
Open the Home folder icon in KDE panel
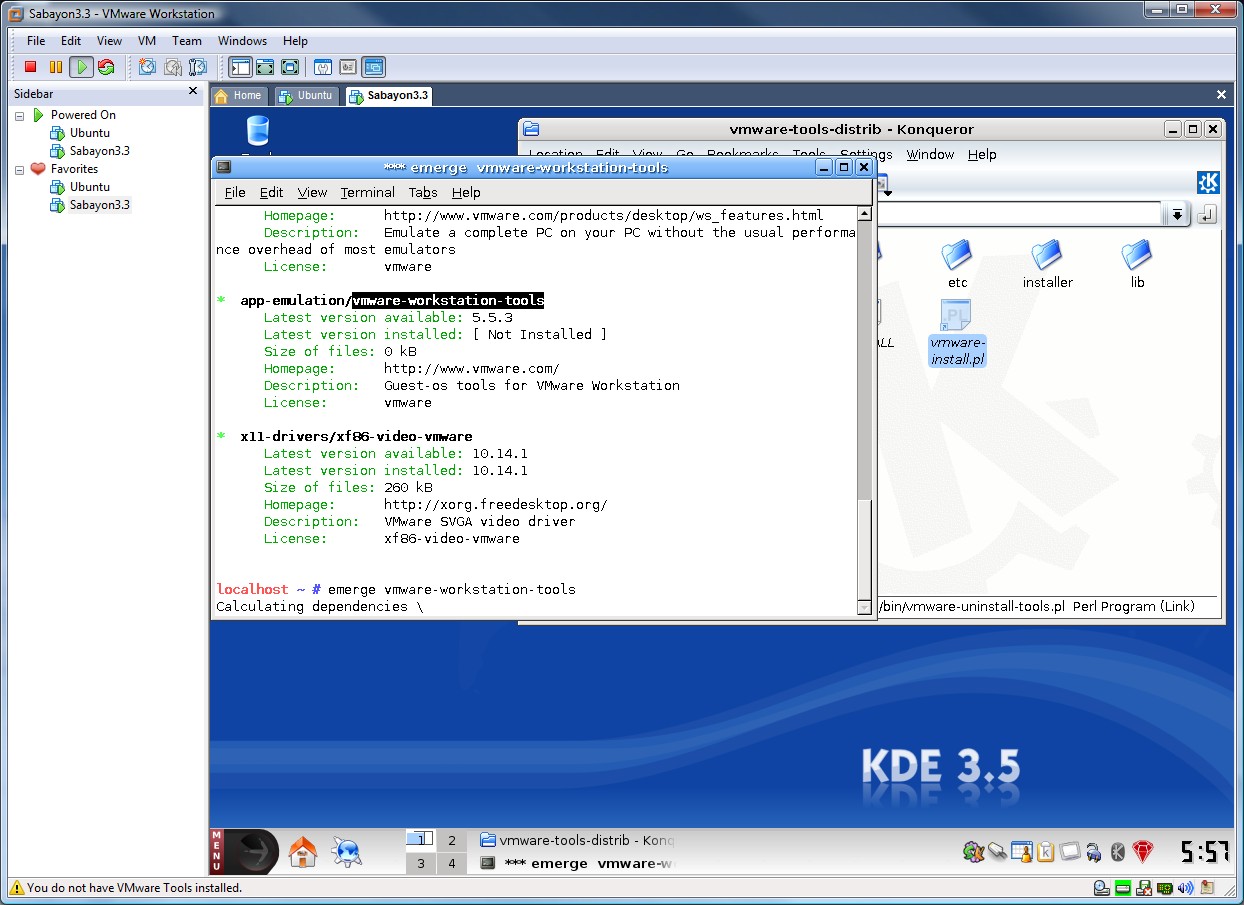[x=303, y=852]
